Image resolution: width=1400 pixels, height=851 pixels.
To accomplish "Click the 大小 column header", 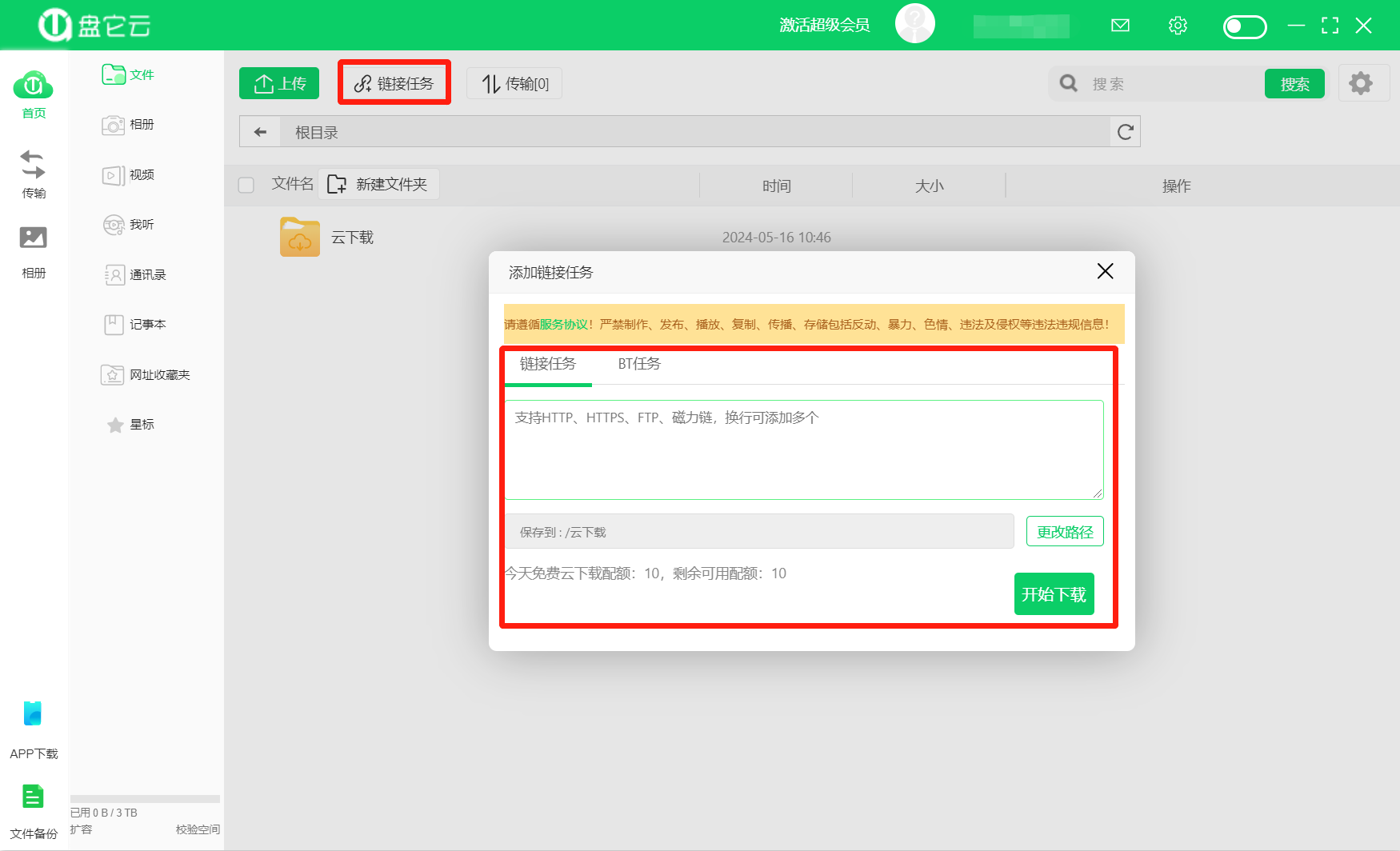I will point(929,186).
